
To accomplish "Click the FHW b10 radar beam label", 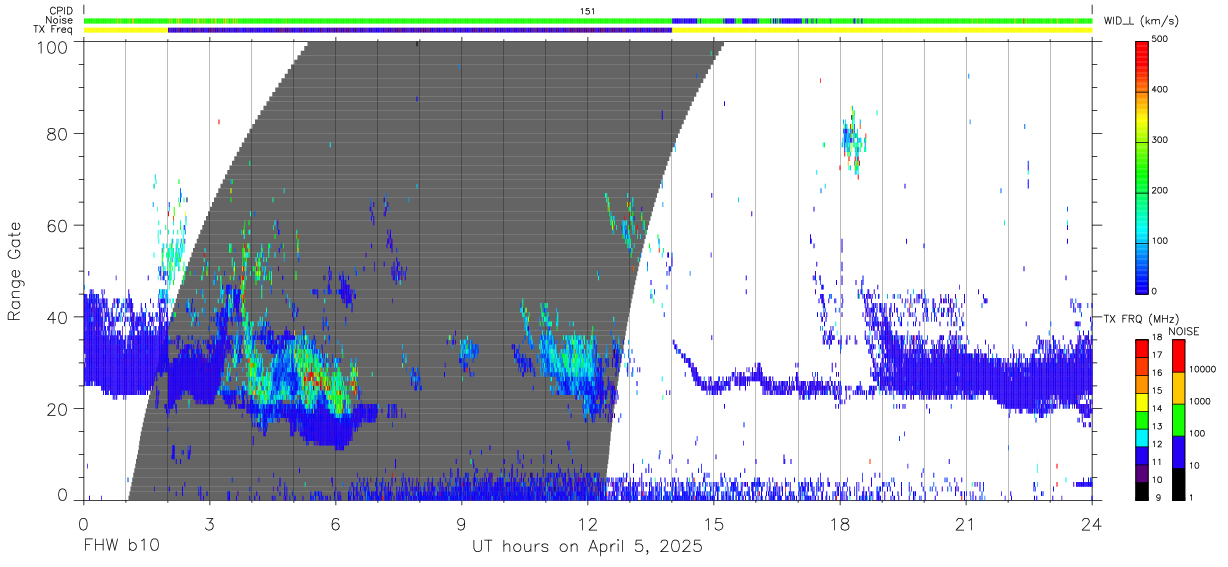I will [x=120, y=548].
